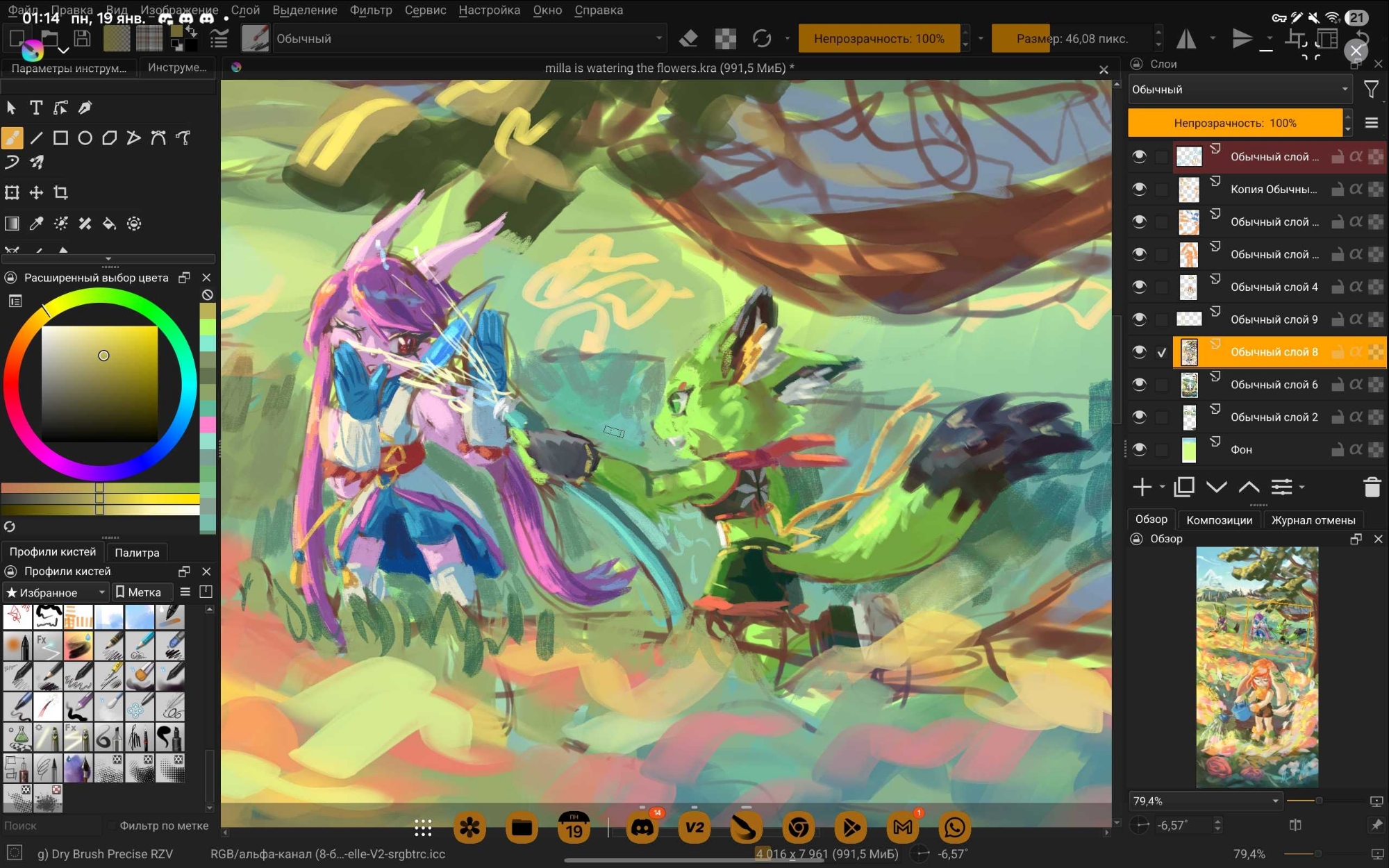Viewport: 1389px width, 868px height.
Task: Open the layer blend mode Обычный dropdown
Action: coord(1239,90)
